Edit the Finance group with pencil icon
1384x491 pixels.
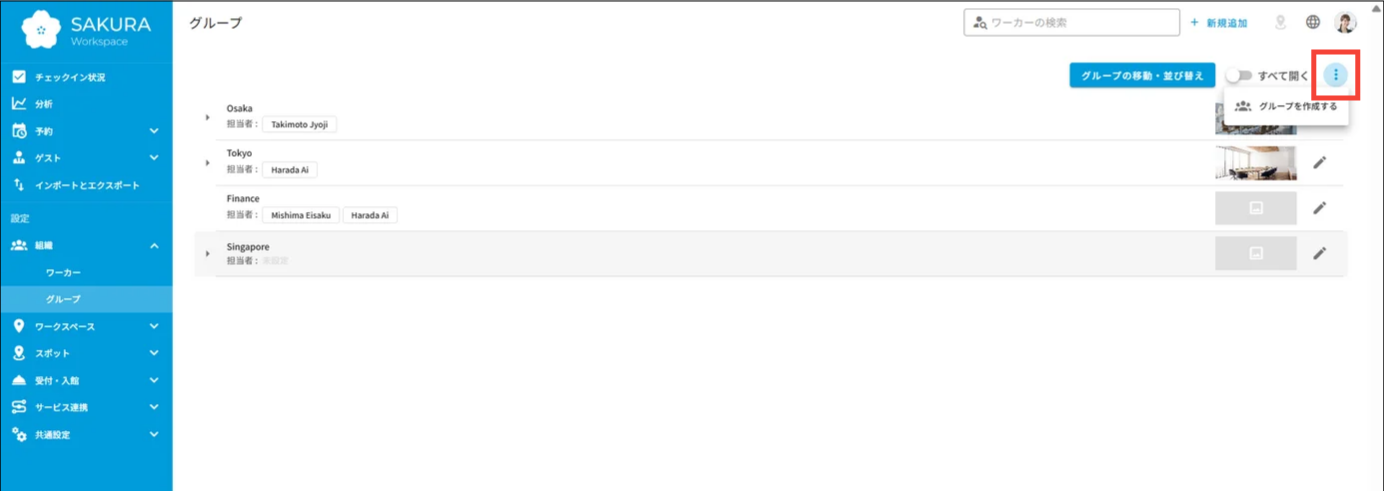pos(1320,208)
